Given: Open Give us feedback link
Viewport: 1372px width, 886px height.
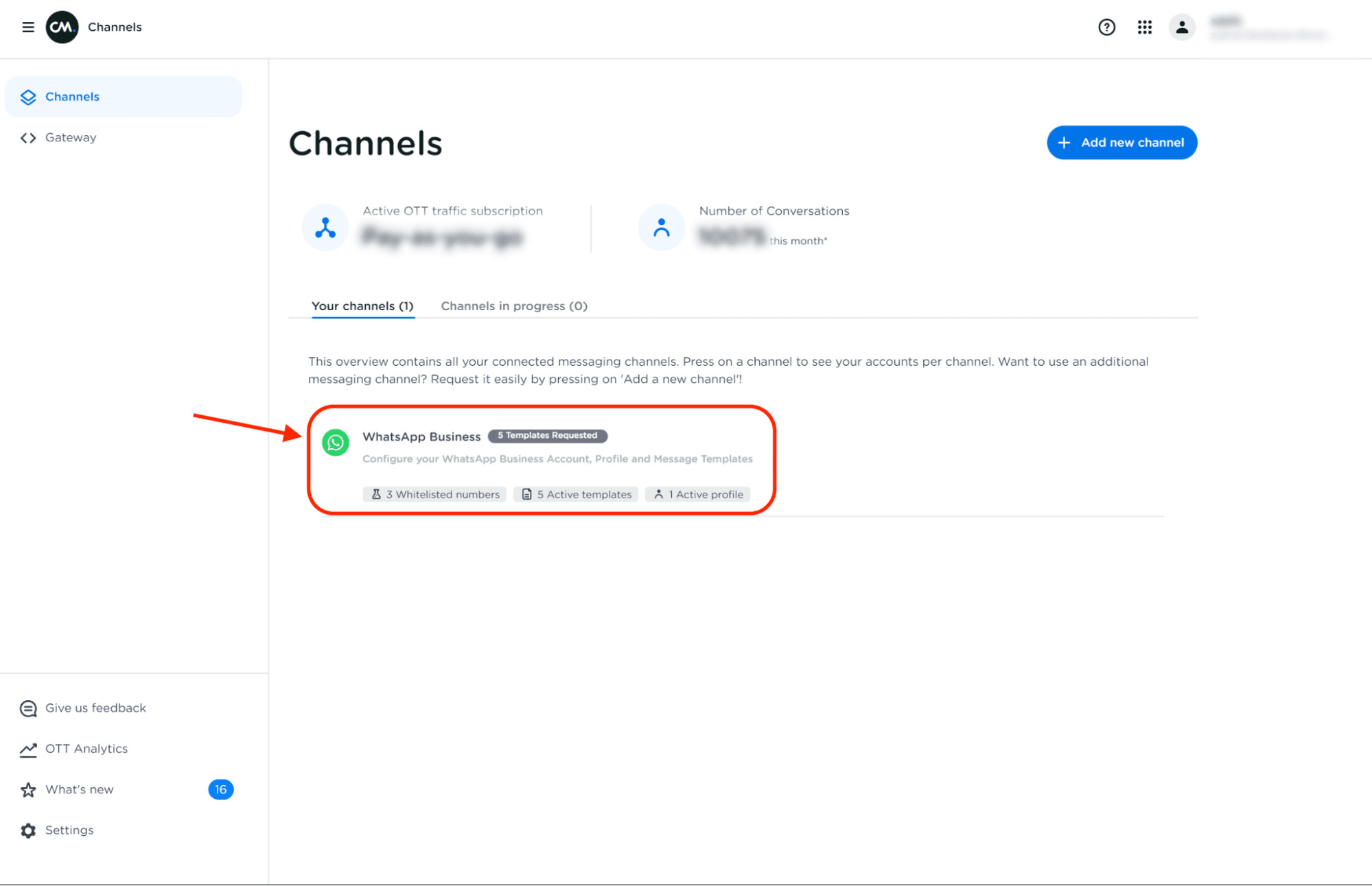Looking at the screenshot, I should 95,708.
